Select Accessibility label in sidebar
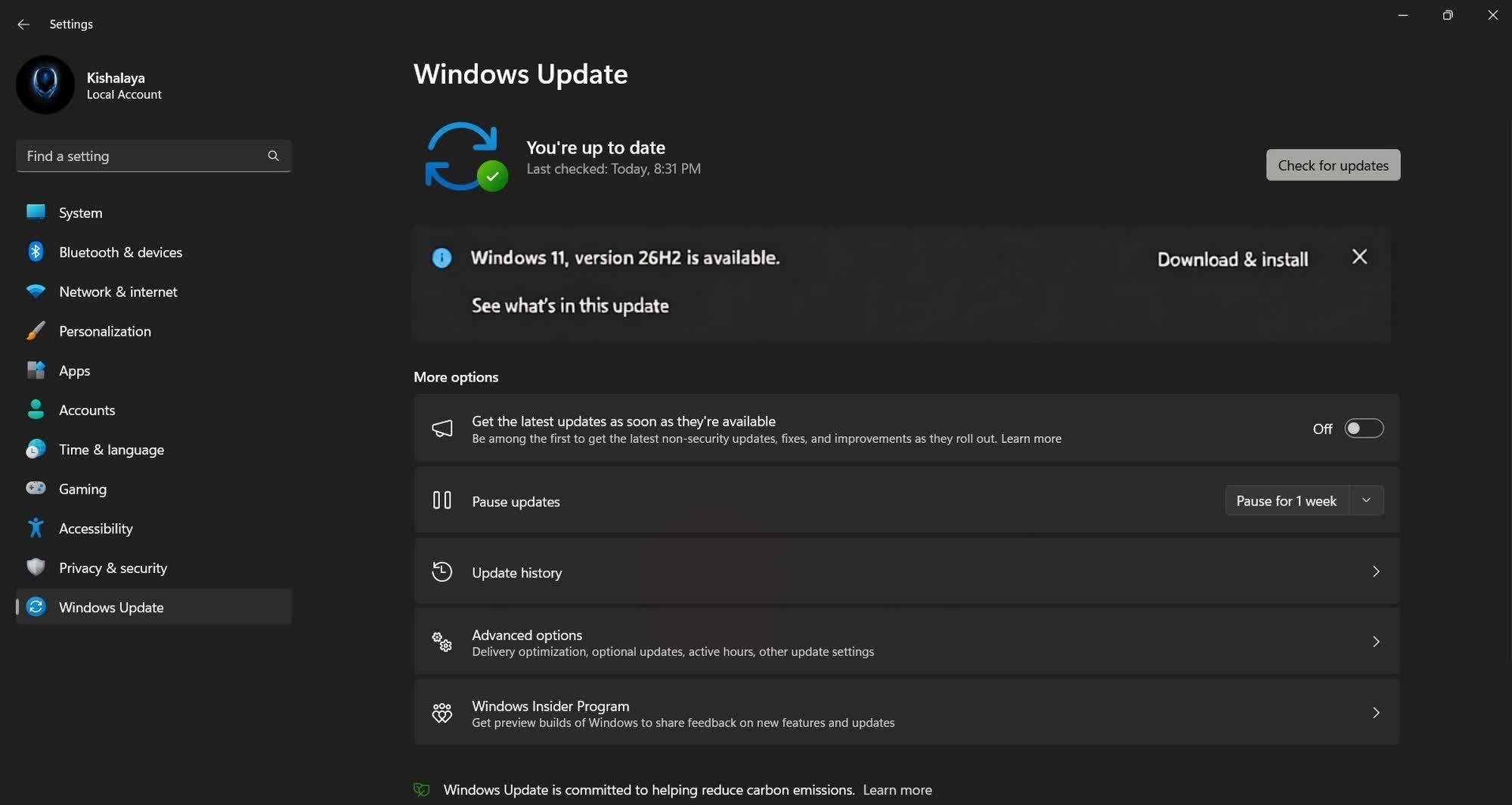This screenshot has height=805, width=1512. pyautogui.click(x=95, y=528)
